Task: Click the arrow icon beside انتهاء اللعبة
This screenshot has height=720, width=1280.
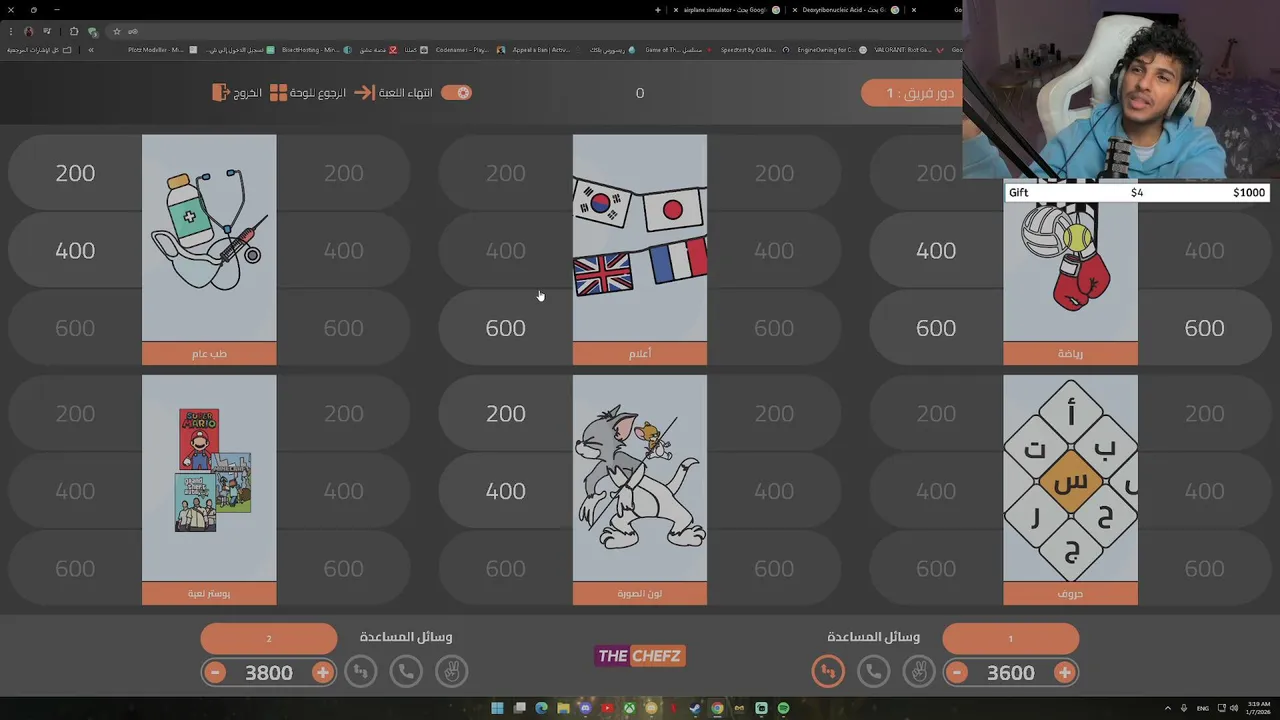Action: click(365, 92)
